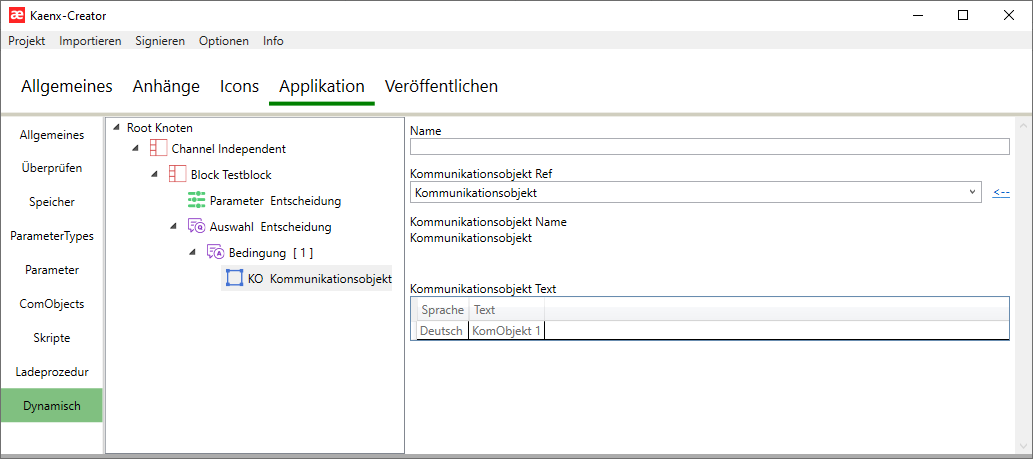Click the KomObjekt 1 text cell
Image resolution: width=1033 pixels, height=459 pixels.
point(507,330)
